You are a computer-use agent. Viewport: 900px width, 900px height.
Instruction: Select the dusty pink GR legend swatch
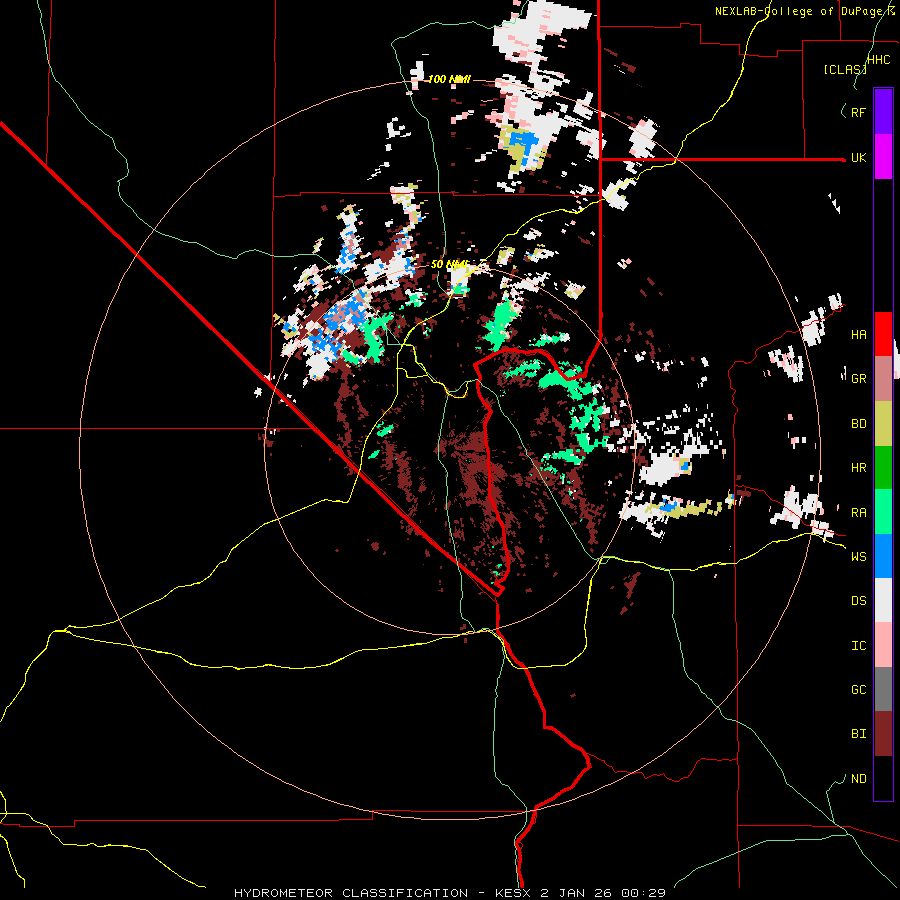pos(883,379)
